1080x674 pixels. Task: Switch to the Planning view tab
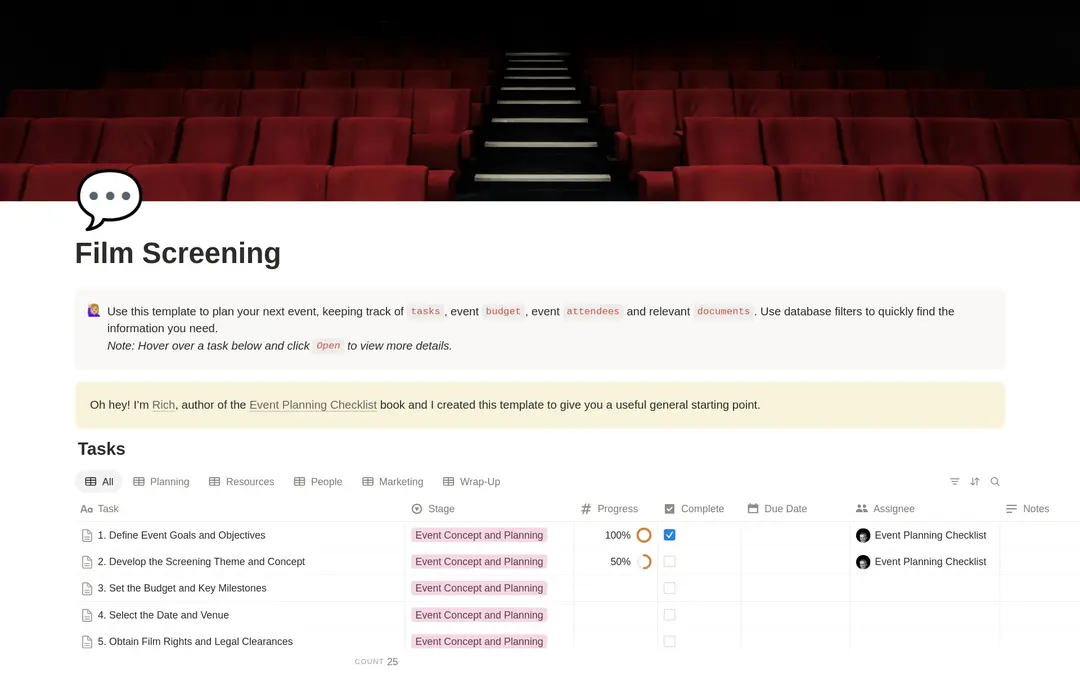coord(161,482)
